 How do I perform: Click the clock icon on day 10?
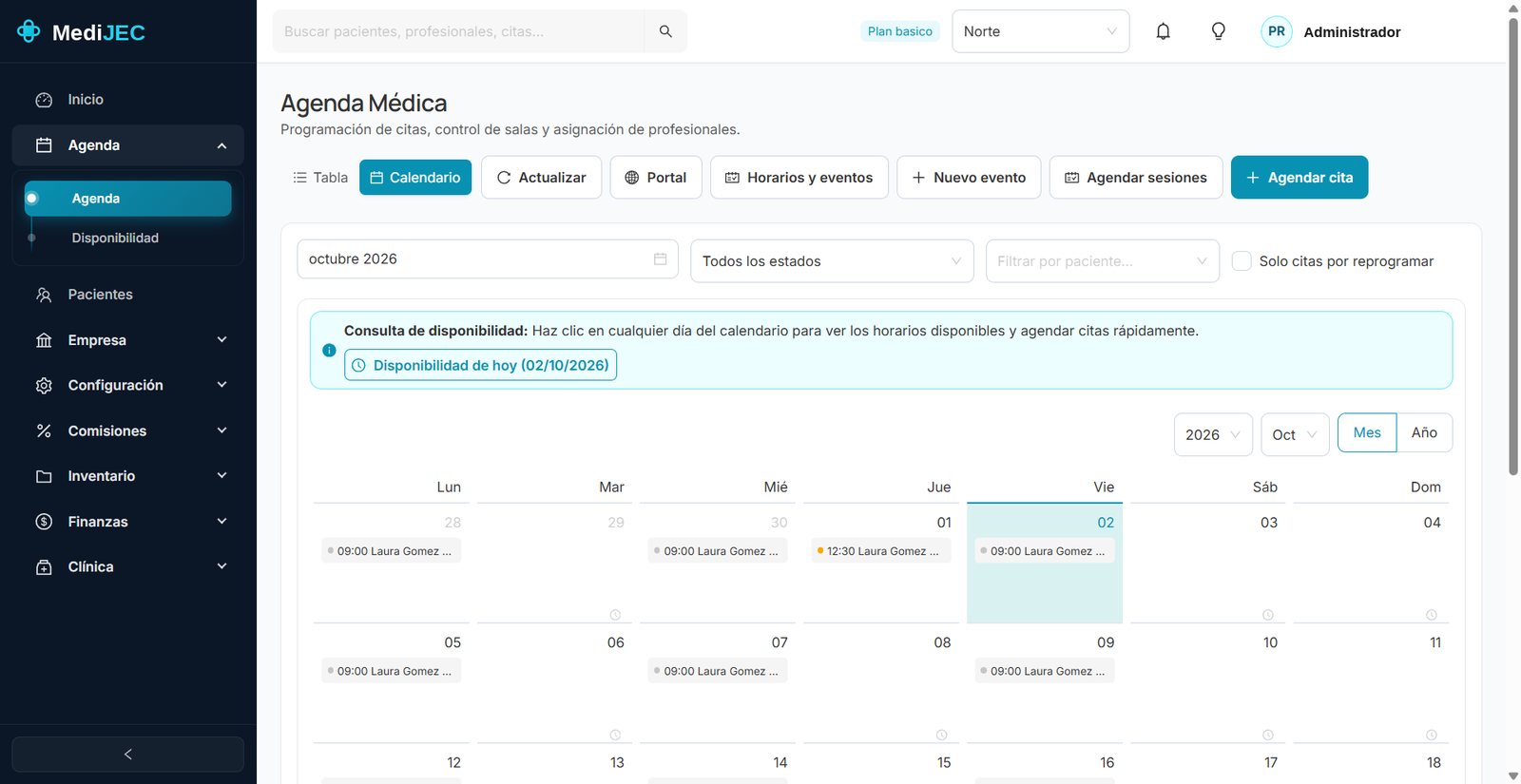click(1268, 735)
